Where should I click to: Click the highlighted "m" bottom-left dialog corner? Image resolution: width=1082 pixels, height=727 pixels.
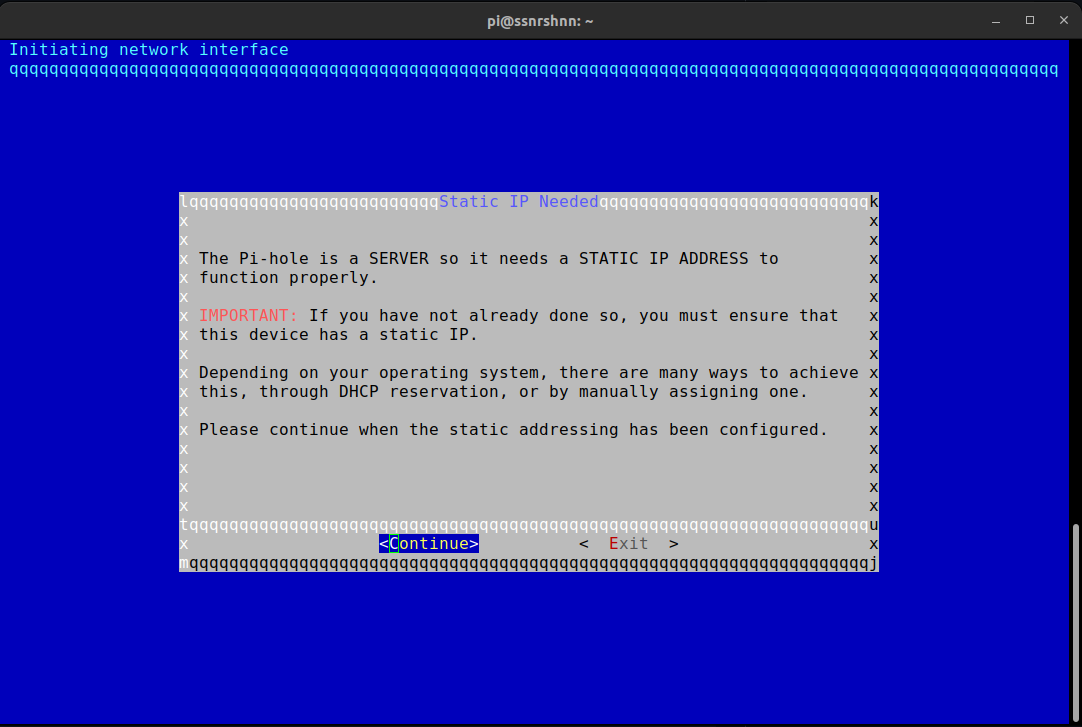pos(184,564)
